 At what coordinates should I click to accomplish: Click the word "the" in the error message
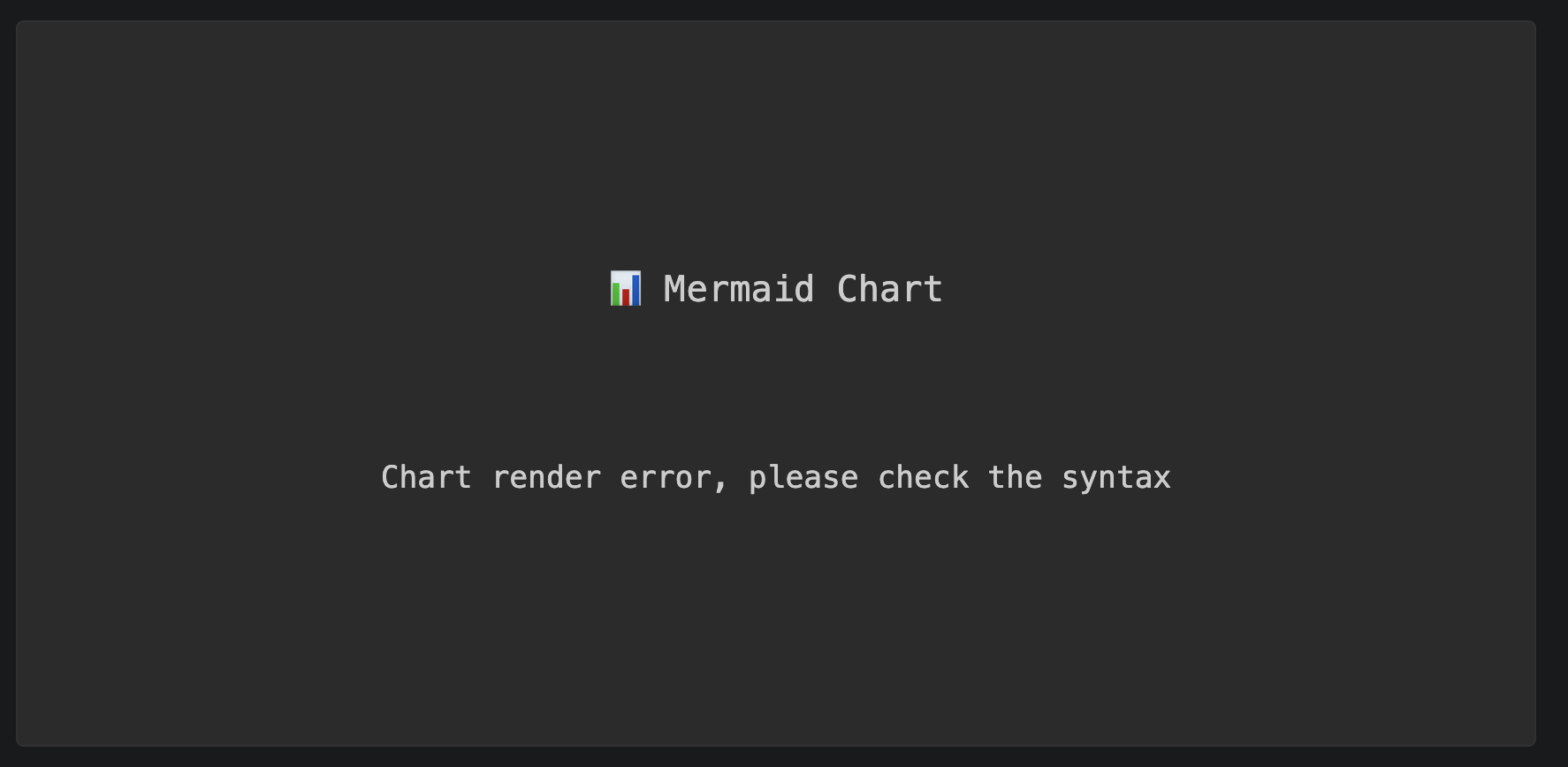click(x=1015, y=478)
